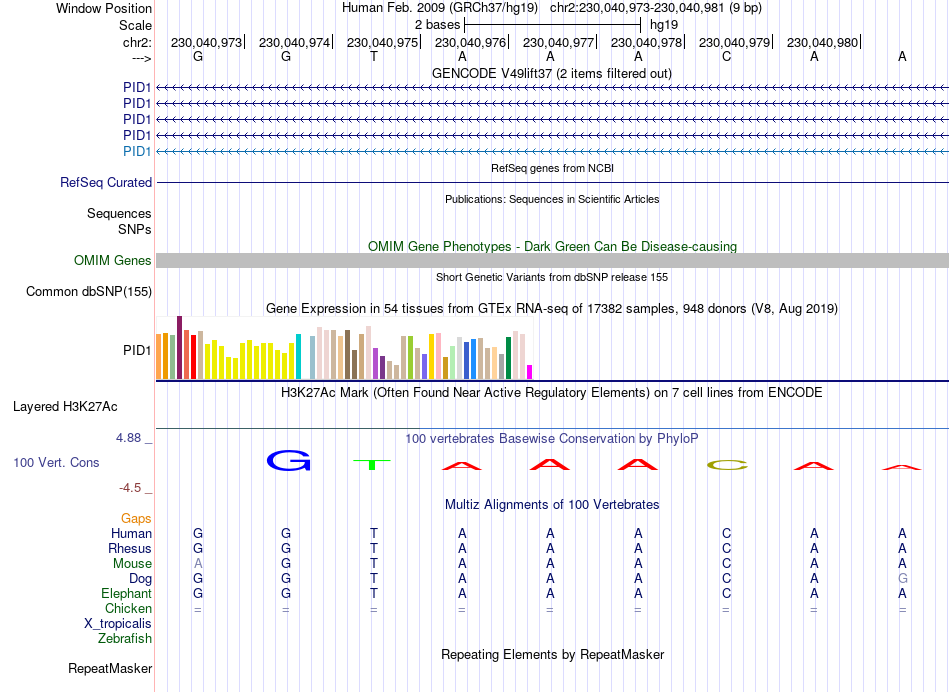The image size is (950, 692).
Task: Open 100 vertebrates Basewise Conservation title
Action: click(x=552, y=438)
